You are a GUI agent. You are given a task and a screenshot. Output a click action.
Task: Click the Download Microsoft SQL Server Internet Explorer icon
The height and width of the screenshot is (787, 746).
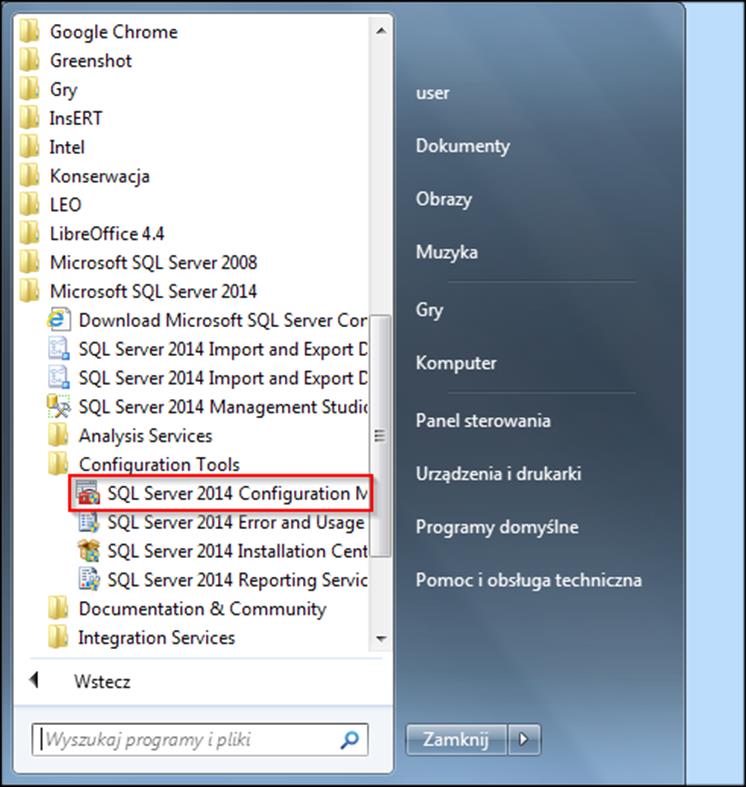59,320
